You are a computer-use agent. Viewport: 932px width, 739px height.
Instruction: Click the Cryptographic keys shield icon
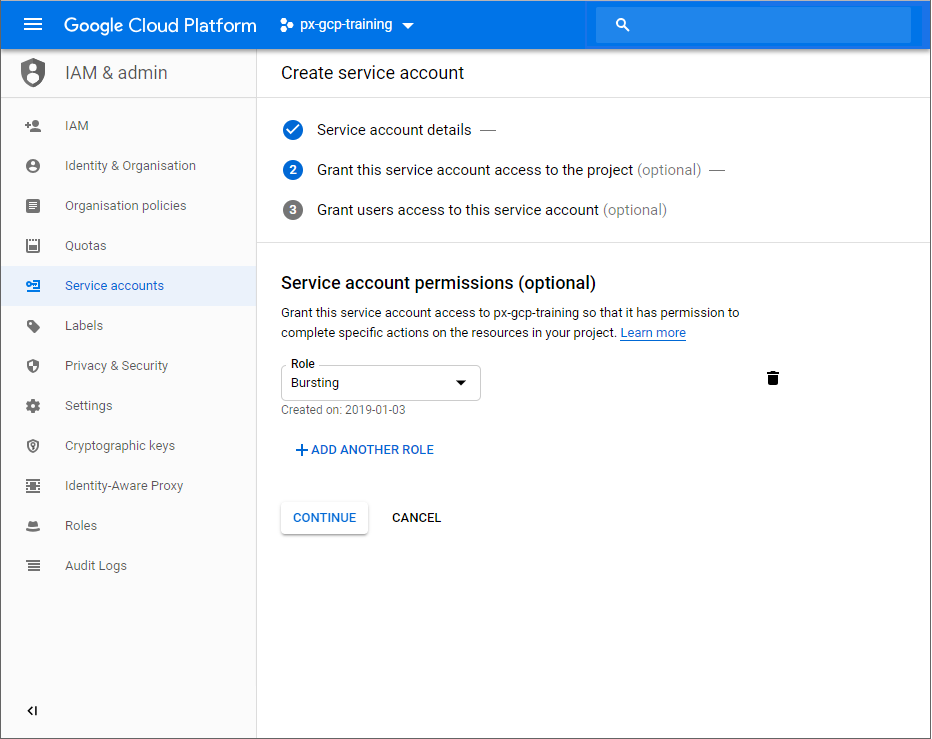pos(33,446)
